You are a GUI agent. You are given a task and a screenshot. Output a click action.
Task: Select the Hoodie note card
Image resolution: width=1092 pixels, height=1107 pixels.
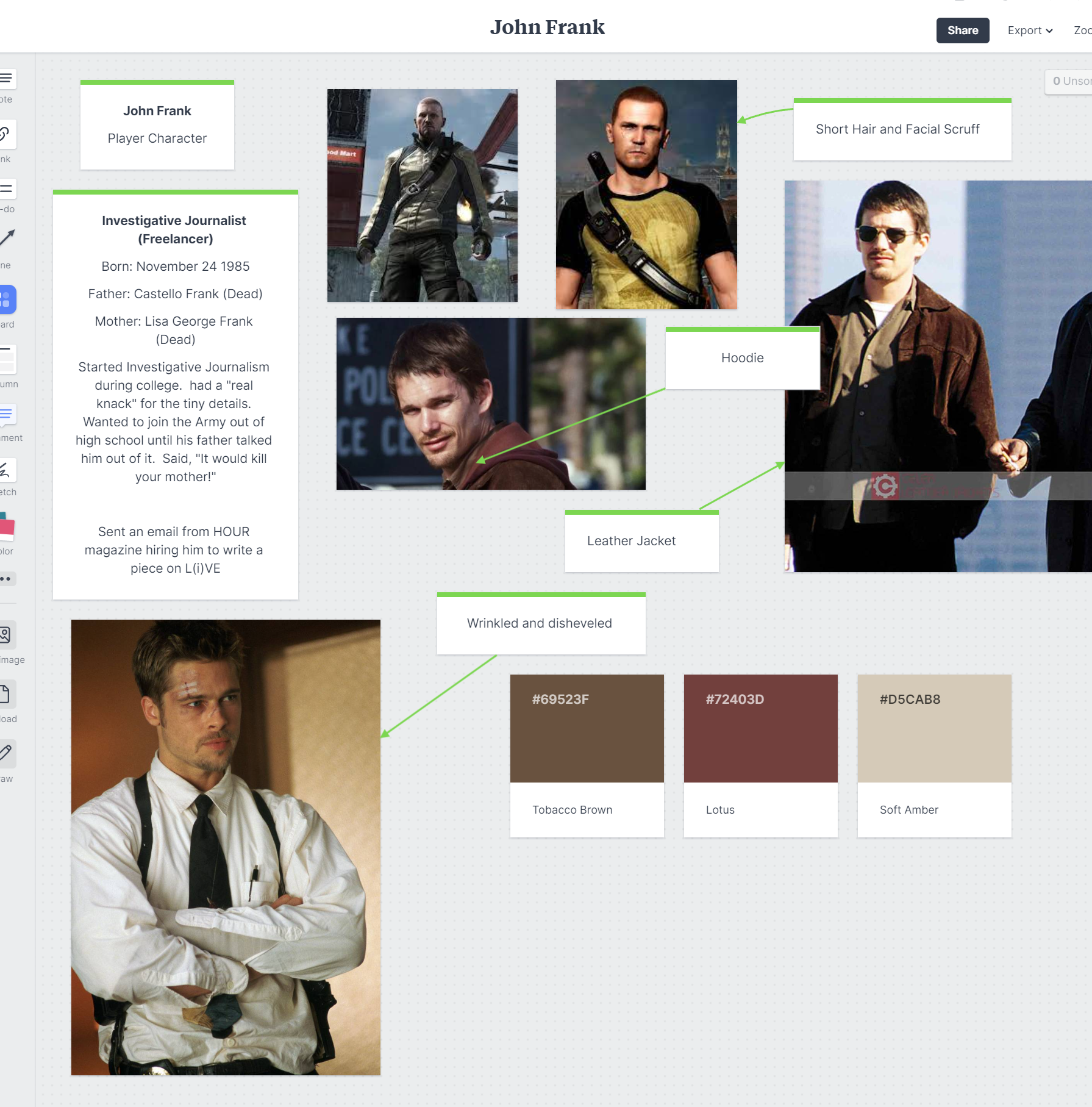[742, 359]
